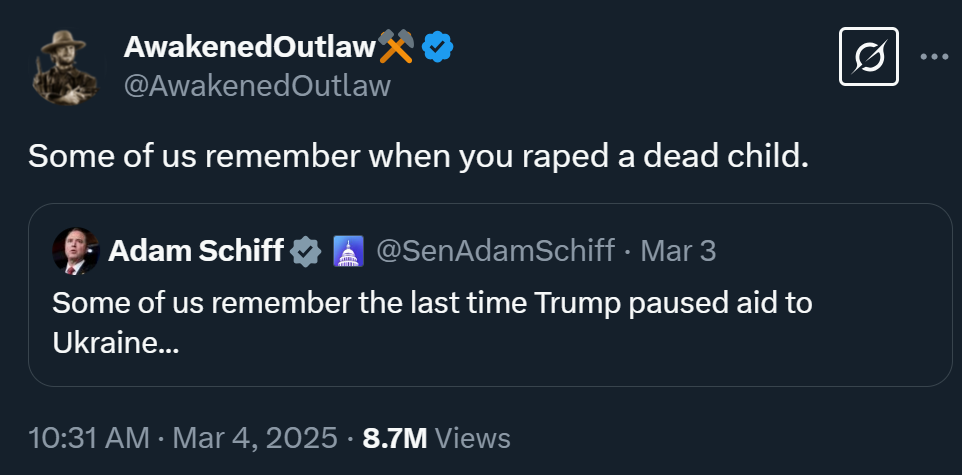Click the Mar 4, 2025 post date
This screenshot has width=962, height=475.
tap(256, 438)
